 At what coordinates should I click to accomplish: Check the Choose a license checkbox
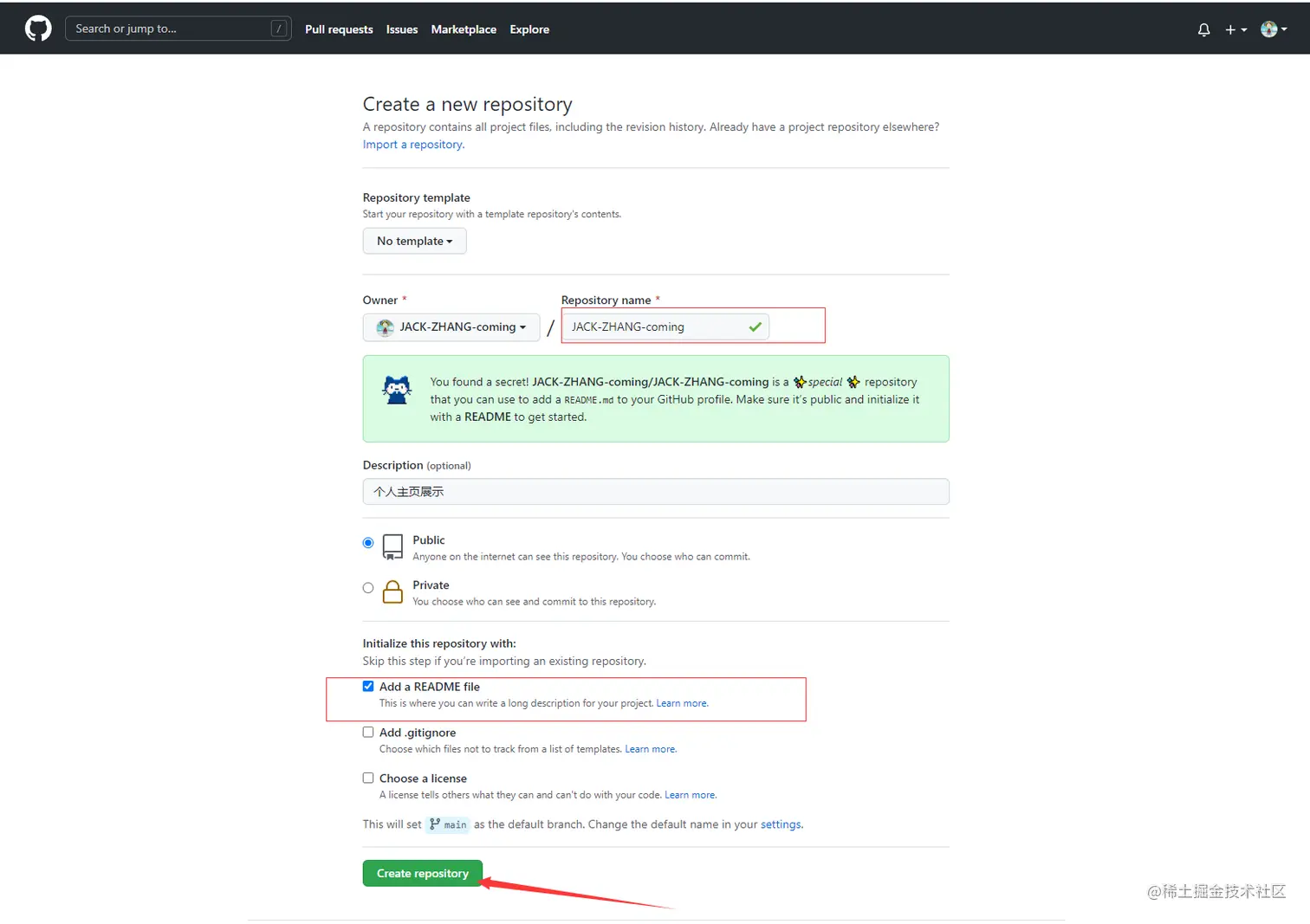coord(368,778)
